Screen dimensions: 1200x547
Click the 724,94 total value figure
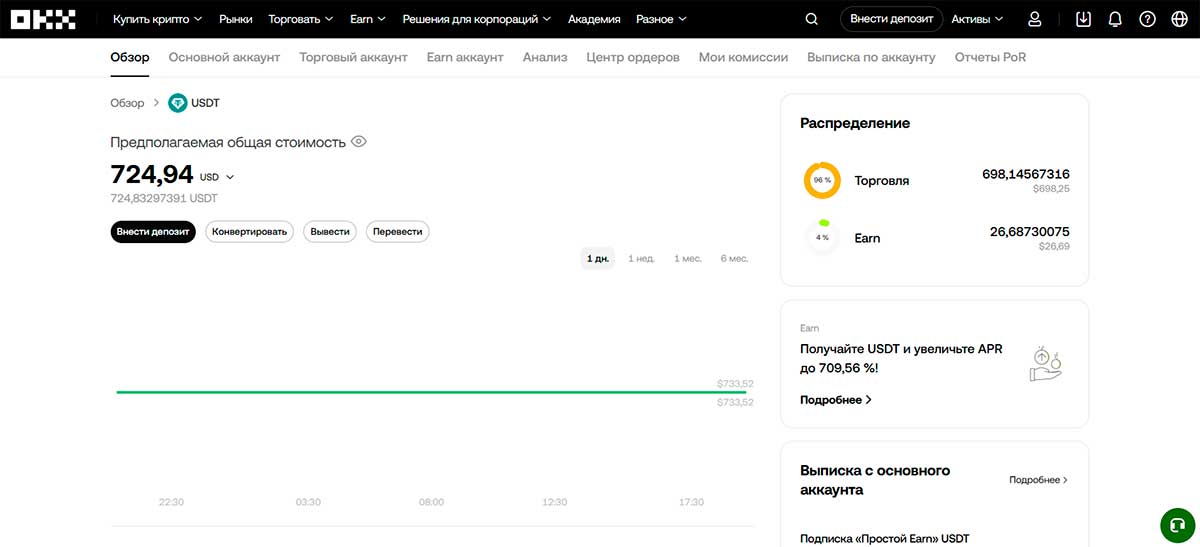pos(152,174)
